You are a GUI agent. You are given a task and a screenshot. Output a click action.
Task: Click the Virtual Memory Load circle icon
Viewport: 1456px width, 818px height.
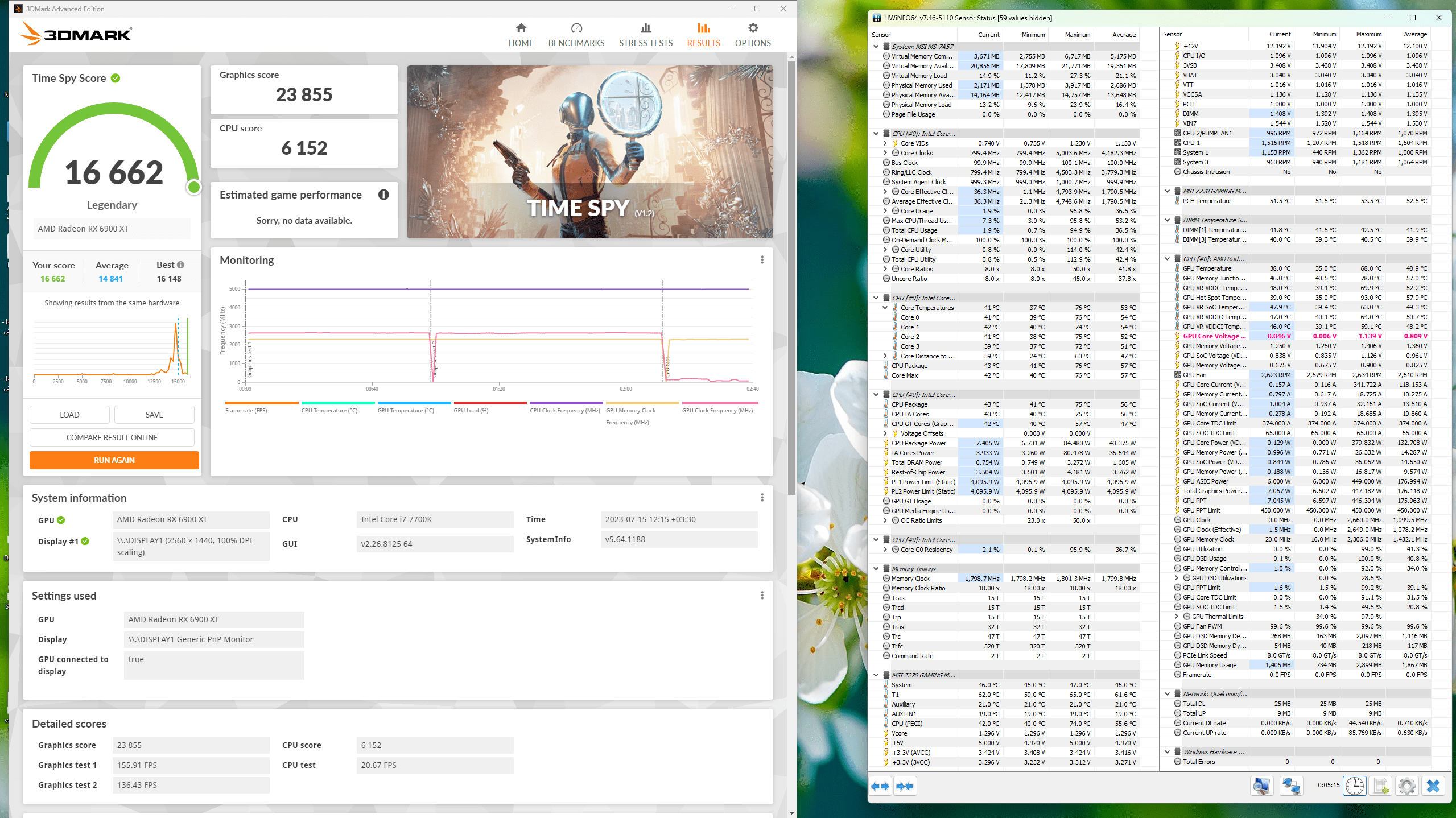point(886,76)
